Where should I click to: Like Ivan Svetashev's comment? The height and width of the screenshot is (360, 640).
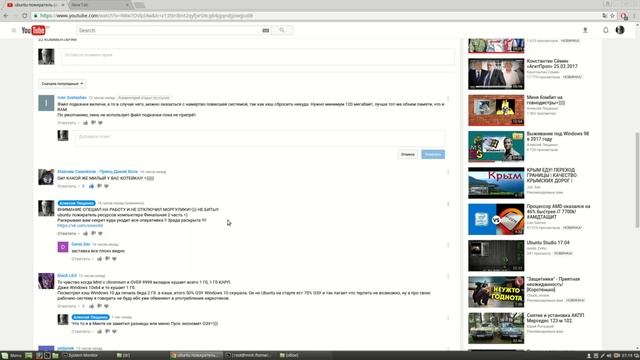86,123
